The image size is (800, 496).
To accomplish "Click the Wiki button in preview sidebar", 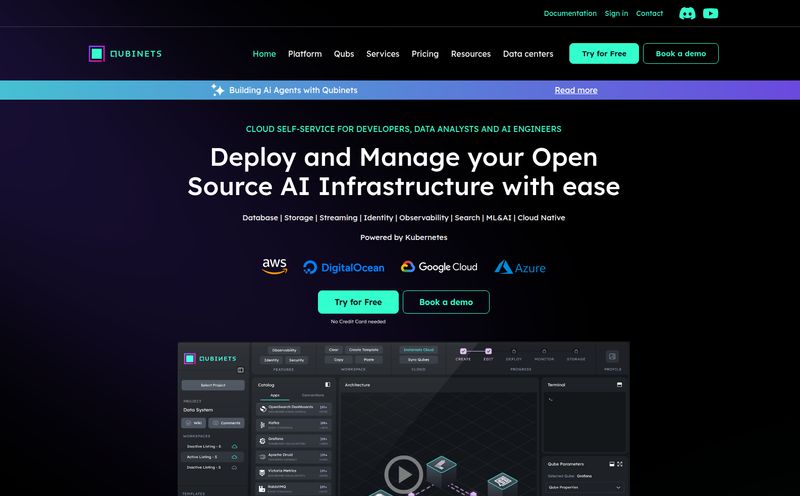I will point(194,423).
